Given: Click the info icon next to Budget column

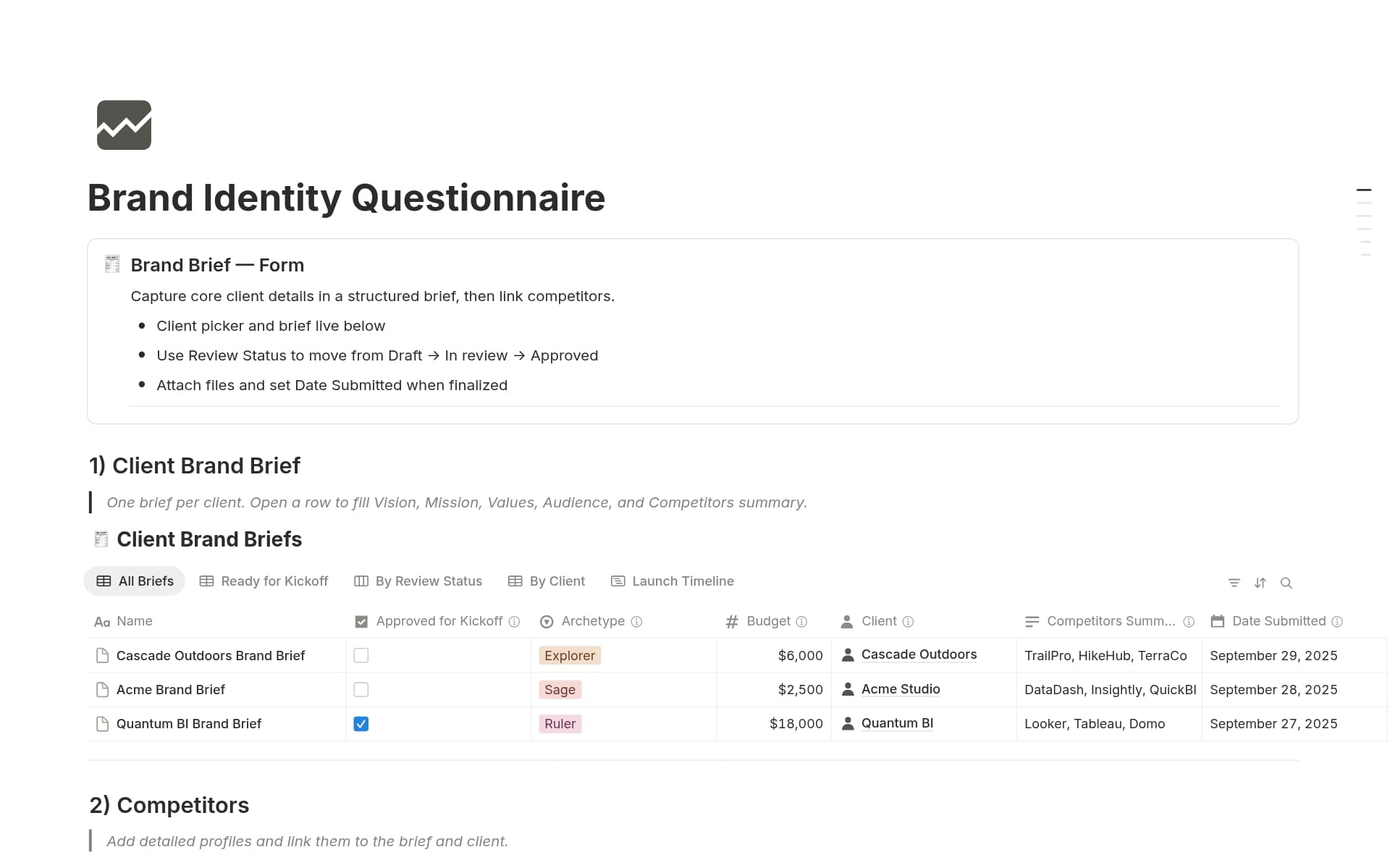Looking at the screenshot, I should (801, 621).
